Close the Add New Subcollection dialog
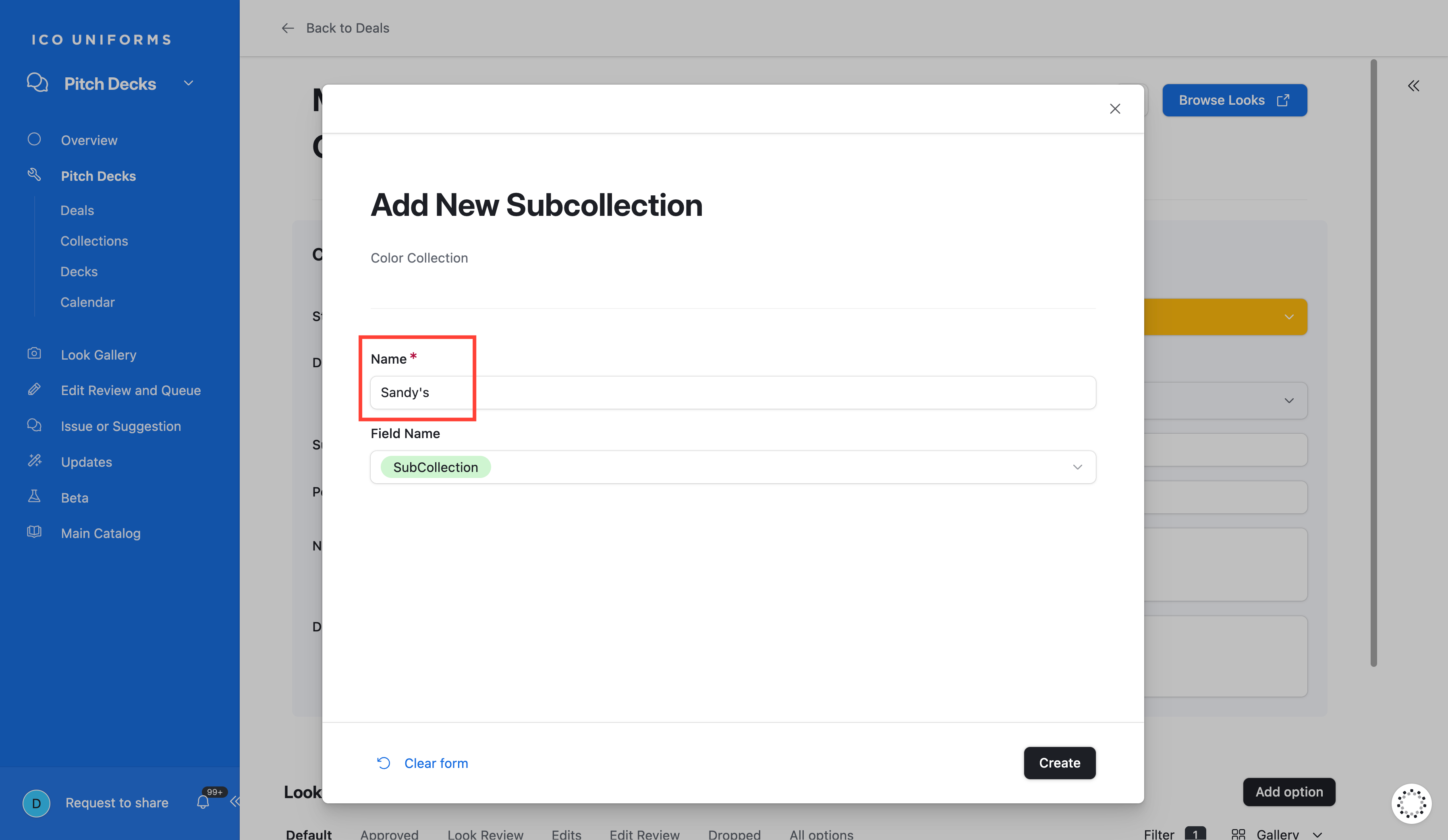This screenshot has width=1448, height=840. pyautogui.click(x=1115, y=109)
